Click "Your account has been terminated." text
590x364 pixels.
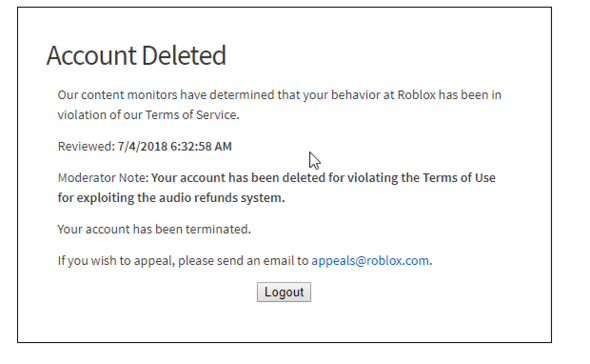coord(154,229)
